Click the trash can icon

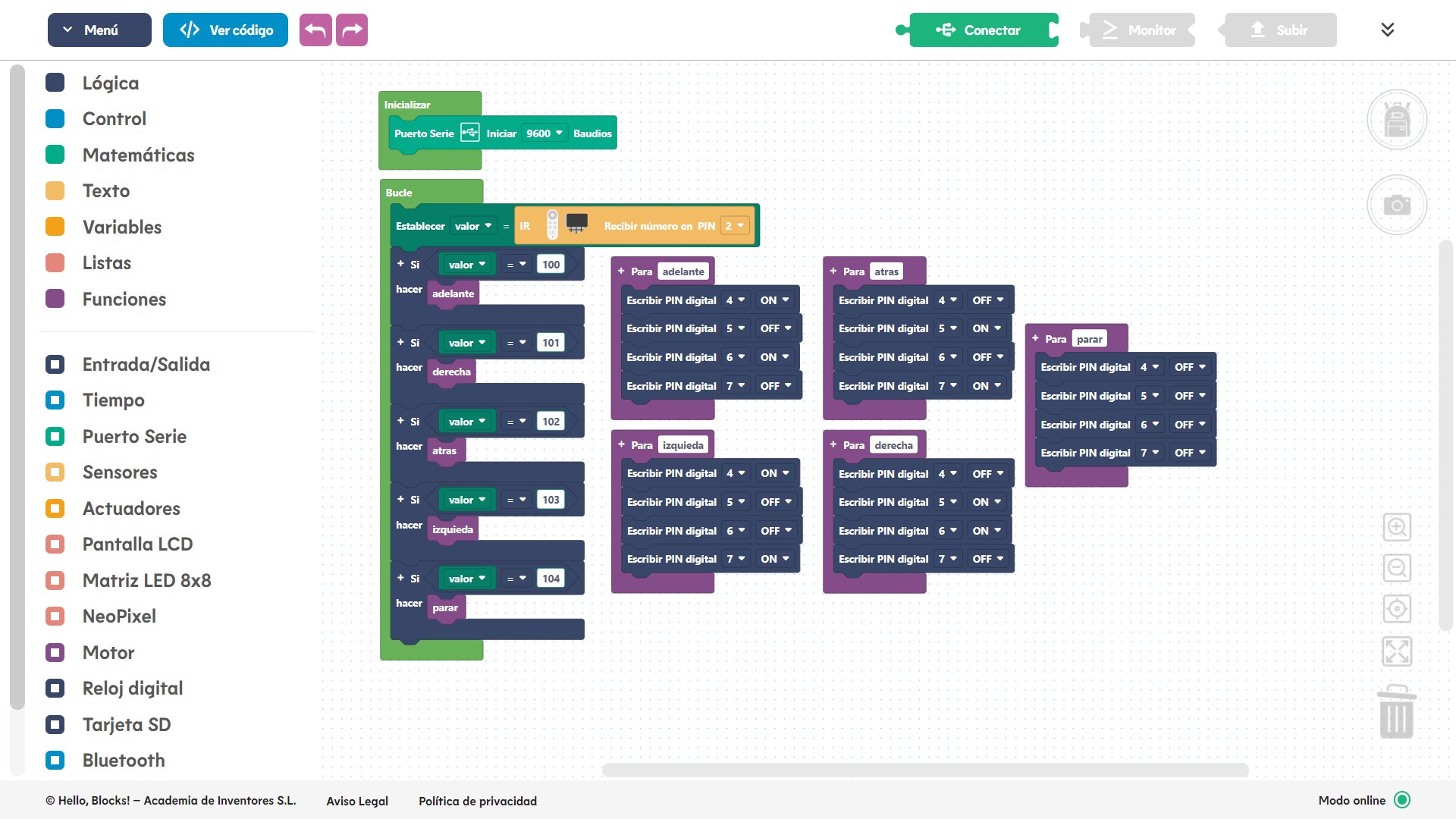point(1396,713)
